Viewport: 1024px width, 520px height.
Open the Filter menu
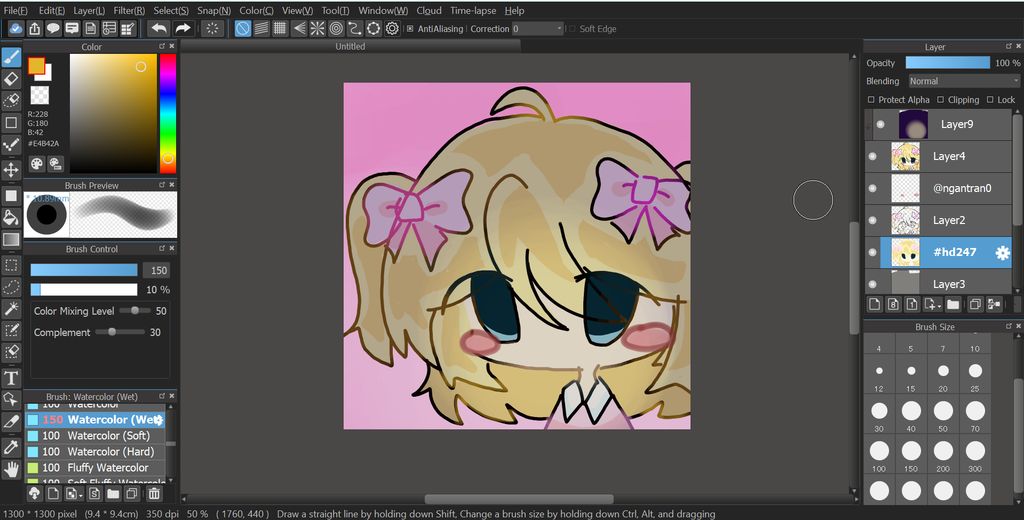click(129, 10)
